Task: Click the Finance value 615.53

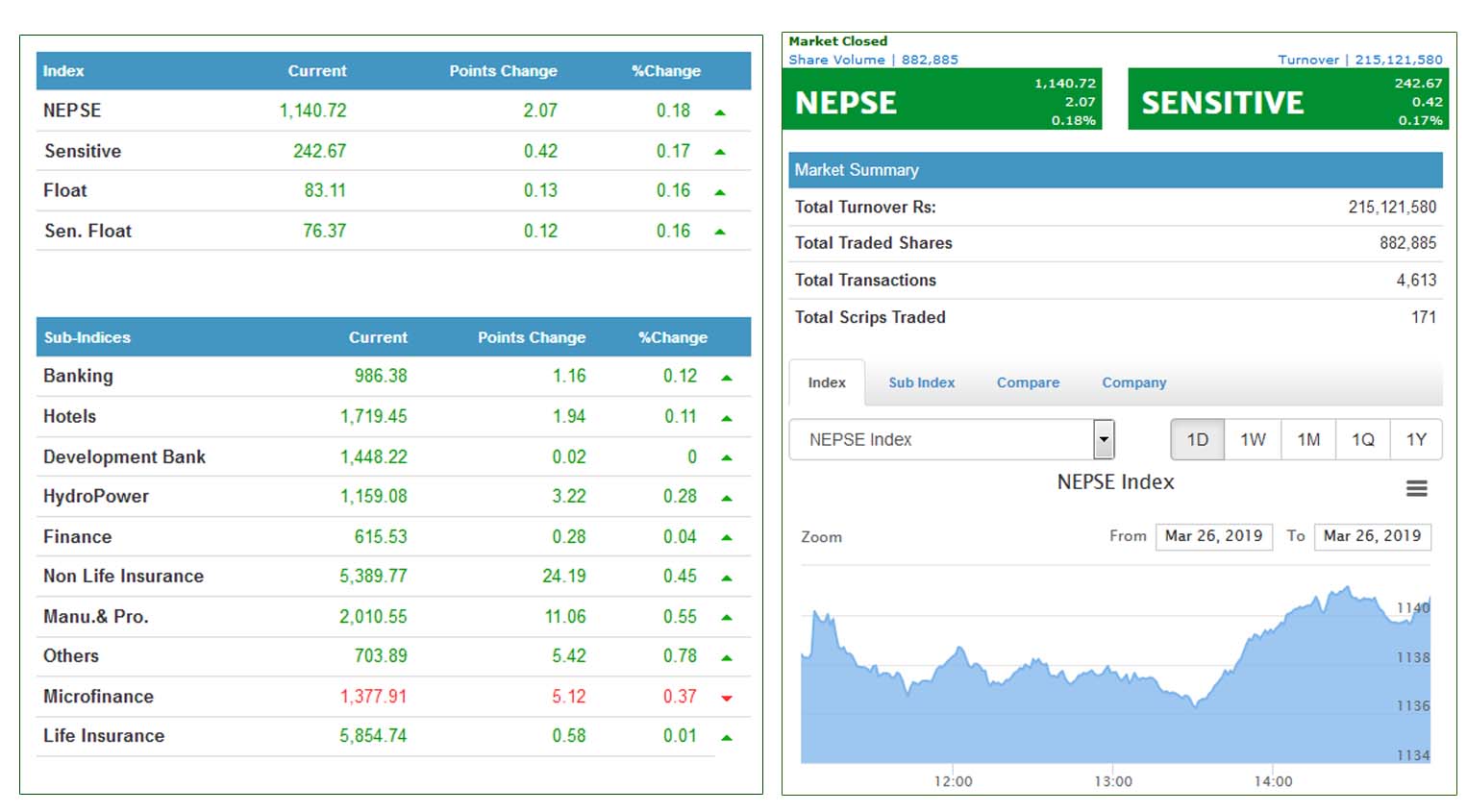Action: 381,536
